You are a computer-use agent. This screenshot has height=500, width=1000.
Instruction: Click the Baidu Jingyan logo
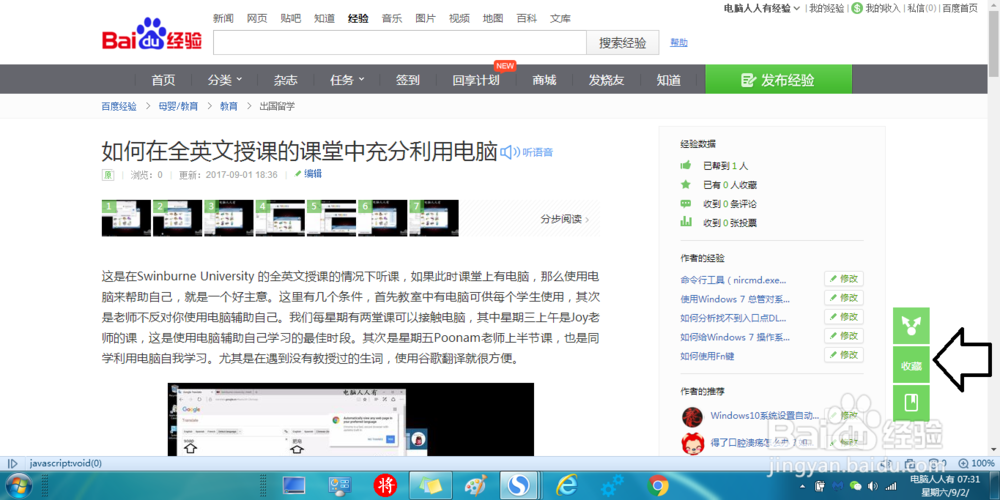[152, 36]
